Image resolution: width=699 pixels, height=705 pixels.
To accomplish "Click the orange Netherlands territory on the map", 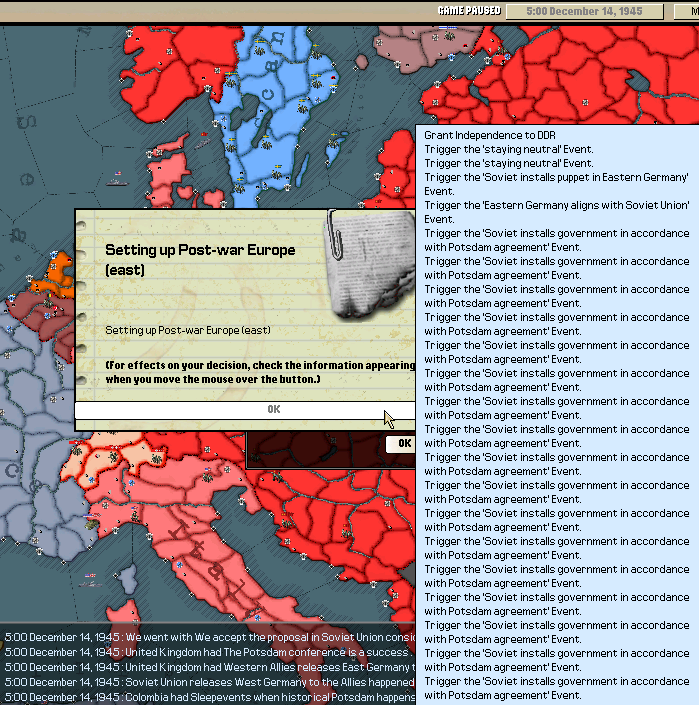I will pyautogui.click(x=56, y=277).
